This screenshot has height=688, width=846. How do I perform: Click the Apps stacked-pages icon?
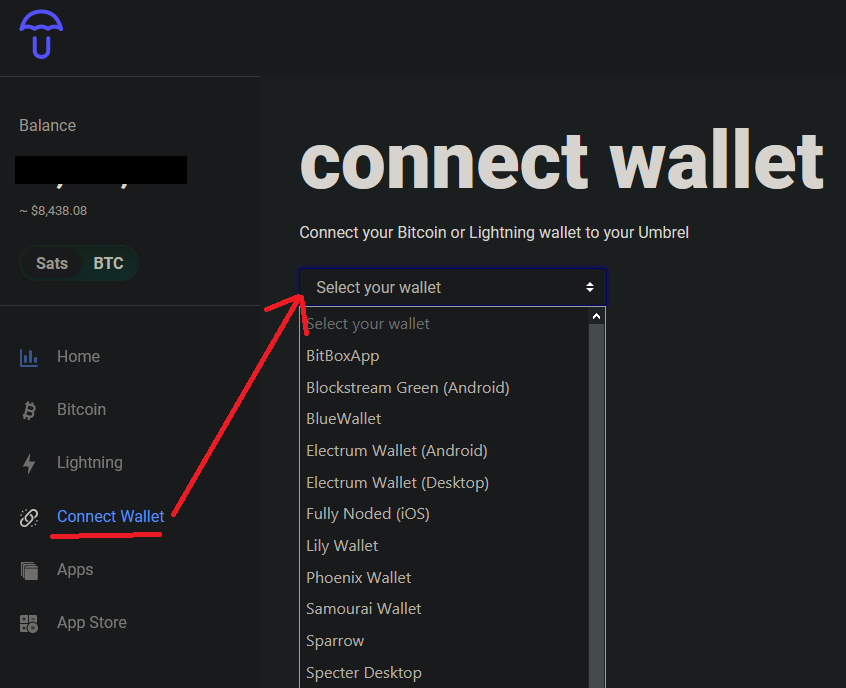(x=29, y=570)
